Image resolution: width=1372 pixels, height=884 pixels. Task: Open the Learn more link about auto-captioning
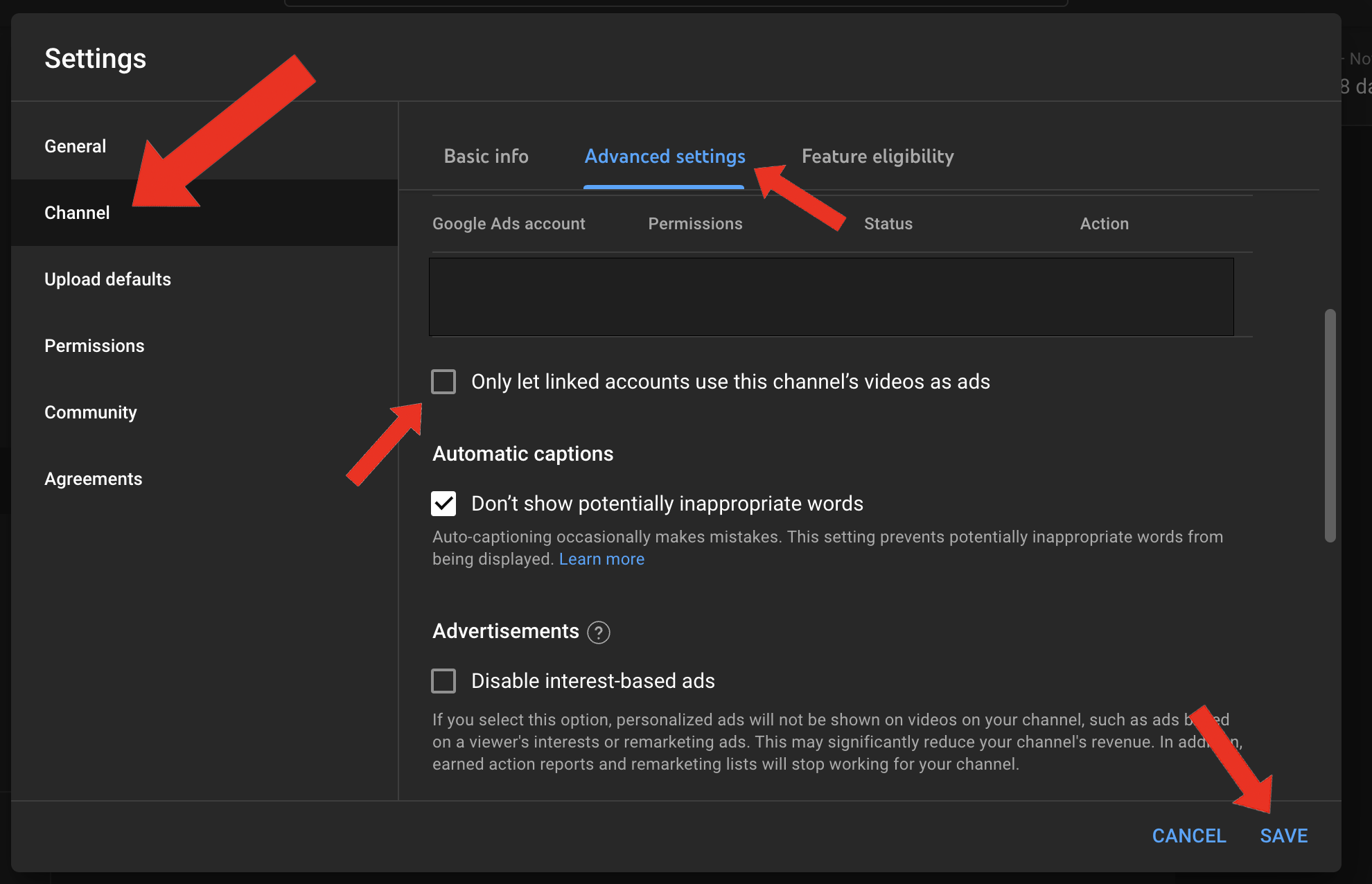click(x=601, y=559)
